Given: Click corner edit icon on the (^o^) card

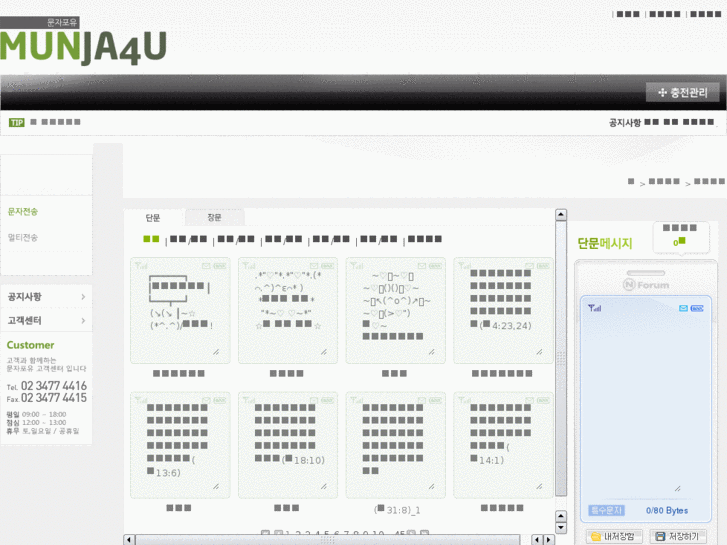Looking at the screenshot, I should pyautogui.click(x=431, y=352).
